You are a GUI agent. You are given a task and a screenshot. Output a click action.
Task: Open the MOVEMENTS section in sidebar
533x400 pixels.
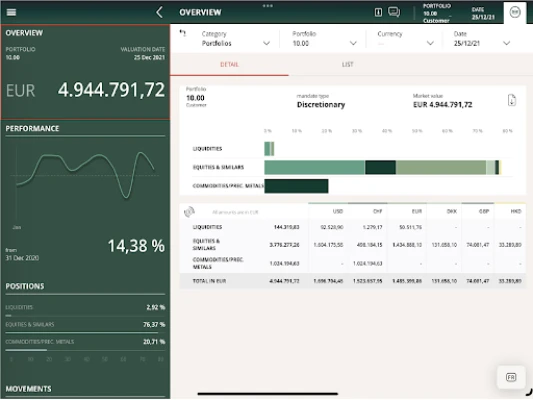click(x=29, y=389)
